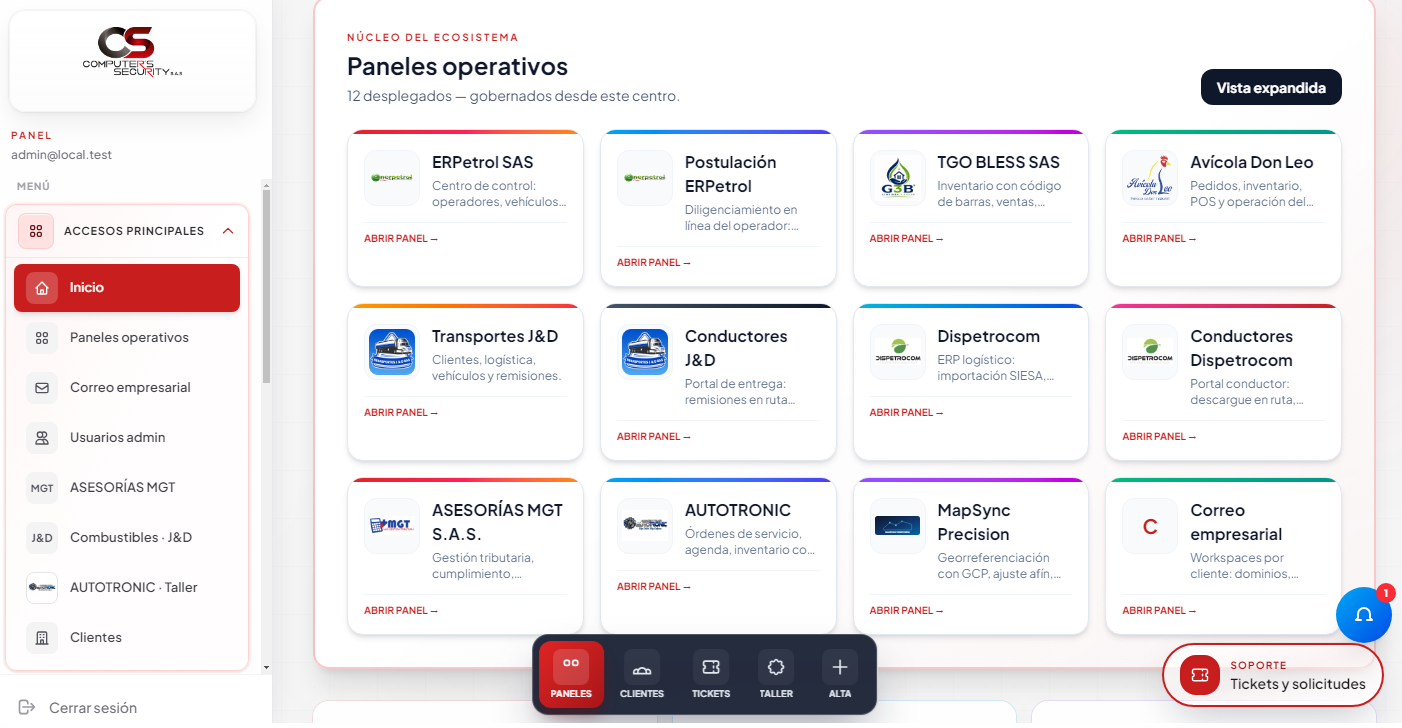Click the ASESORÍAS MGT S.A.S. card logo
Screen dimensions: 1402x728
tap(392, 526)
